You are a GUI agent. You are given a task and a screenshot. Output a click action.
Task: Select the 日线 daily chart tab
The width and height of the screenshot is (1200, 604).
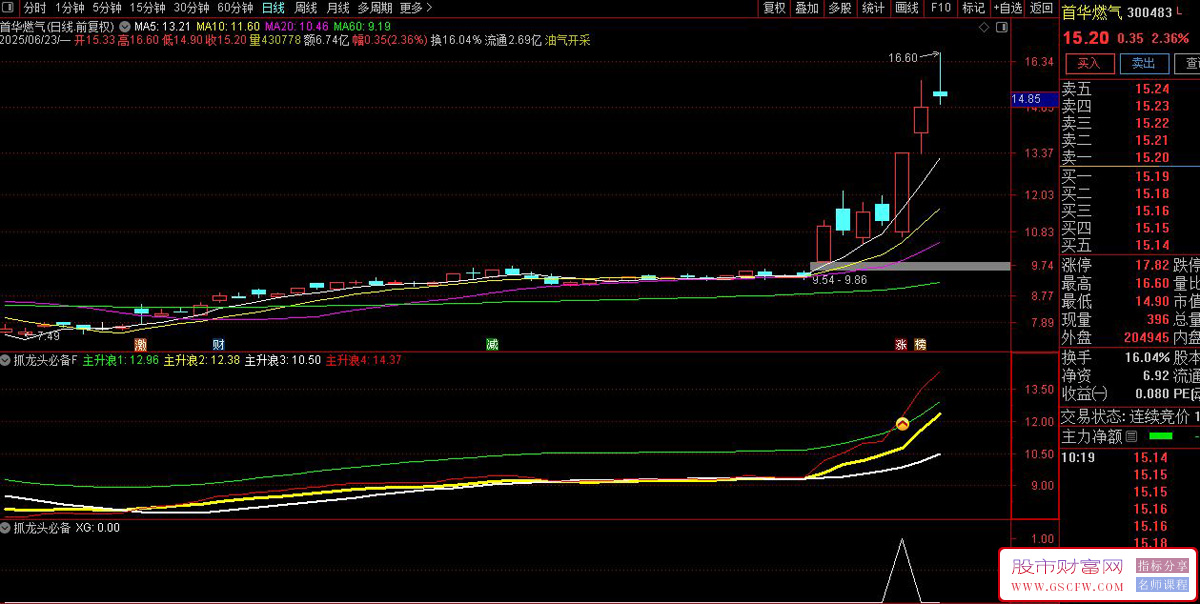coord(273,7)
